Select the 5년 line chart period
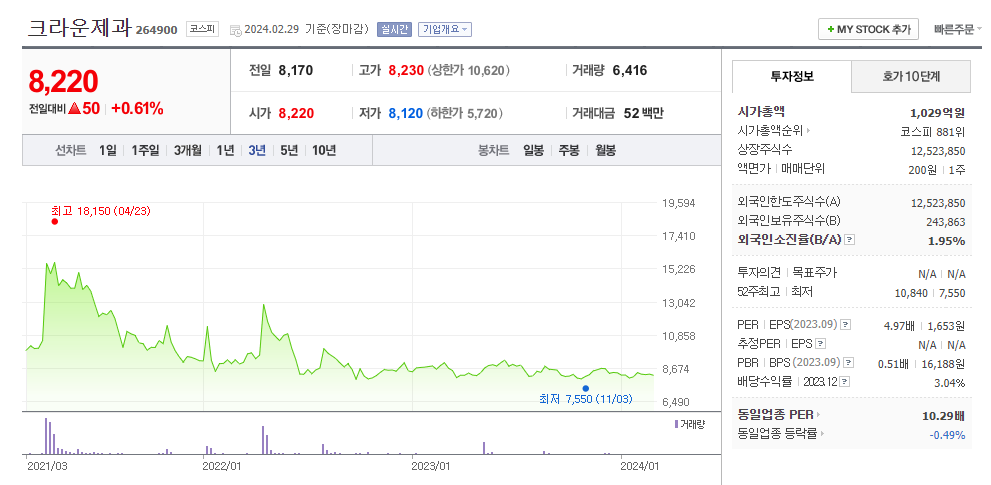The height and width of the screenshot is (485, 991). point(289,150)
